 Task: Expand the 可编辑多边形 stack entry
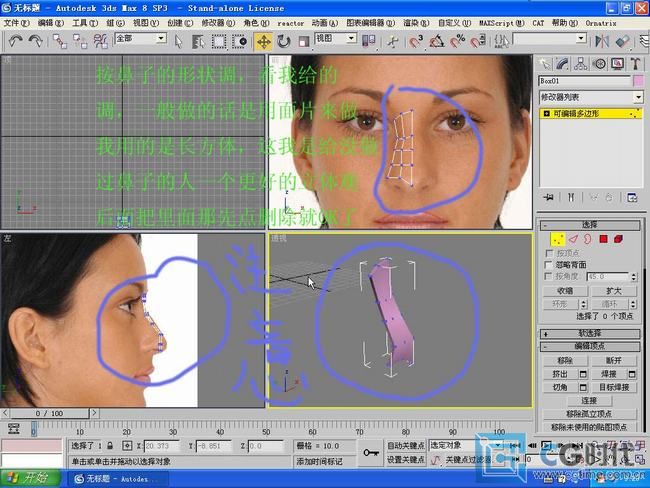pyautogui.click(x=546, y=114)
